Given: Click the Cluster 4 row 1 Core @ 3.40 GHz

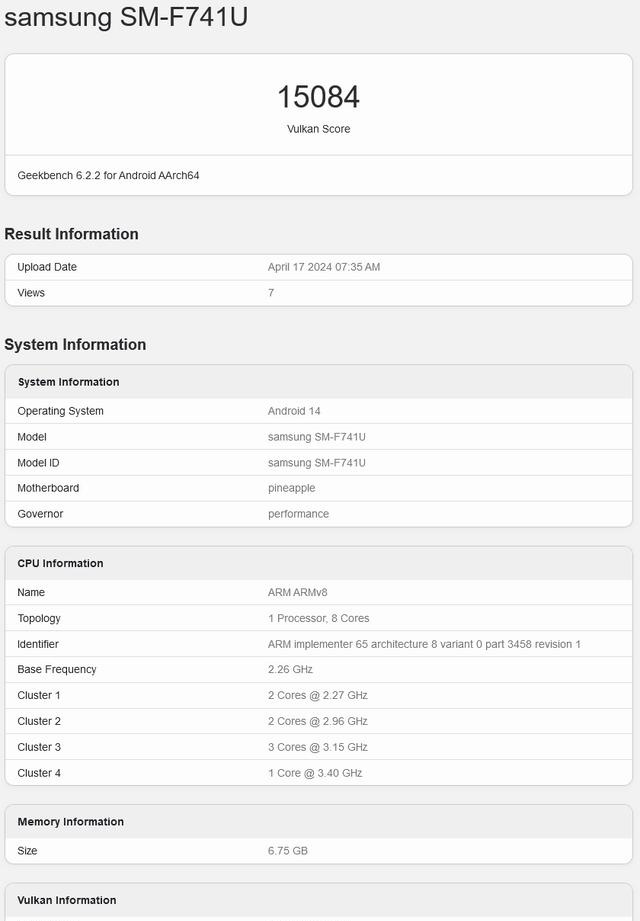Looking at the screenshot, I should click(318, 773).
